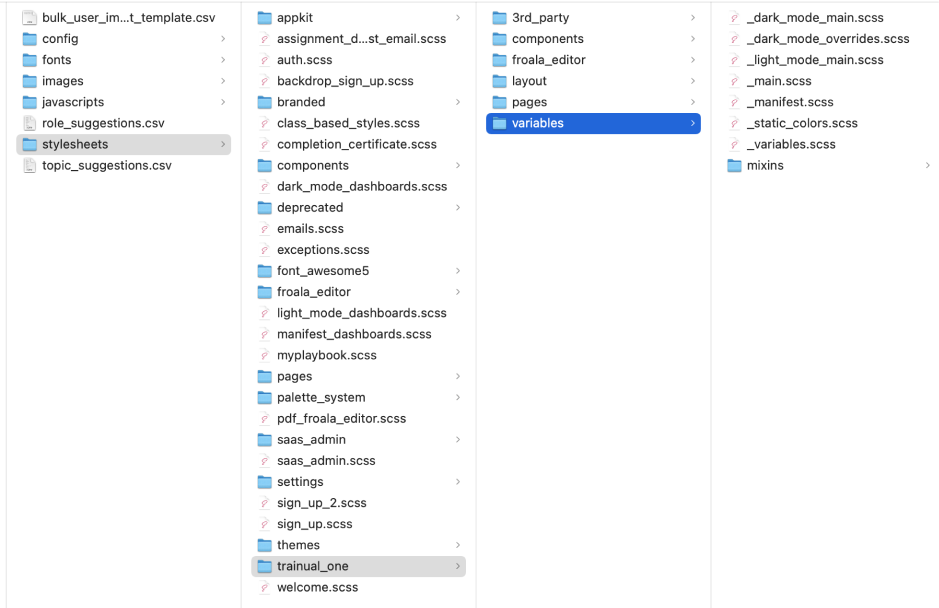The width and height of the screenshot is (939, 608).
Task: Click the javascripts folder icon
Action: (29, 102)
